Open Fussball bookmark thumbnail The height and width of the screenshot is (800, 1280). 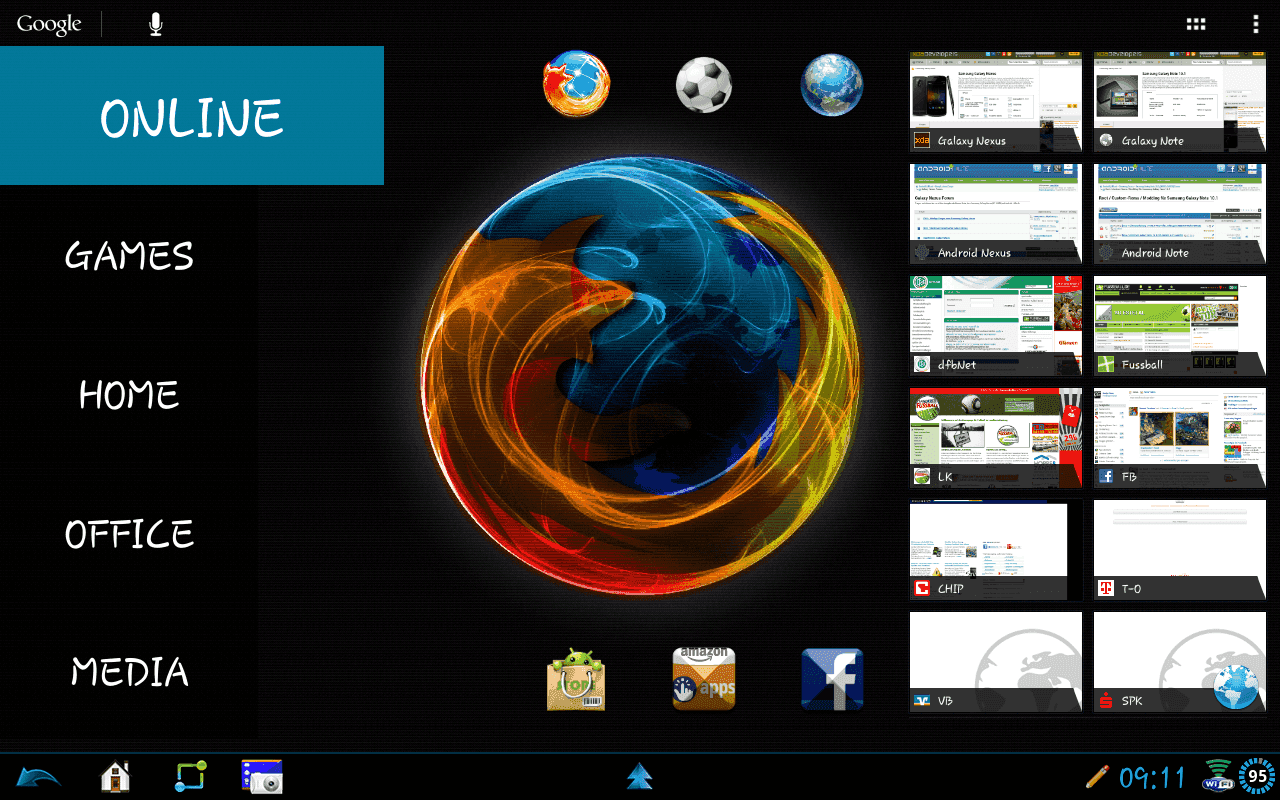(x=1180, y=326)
